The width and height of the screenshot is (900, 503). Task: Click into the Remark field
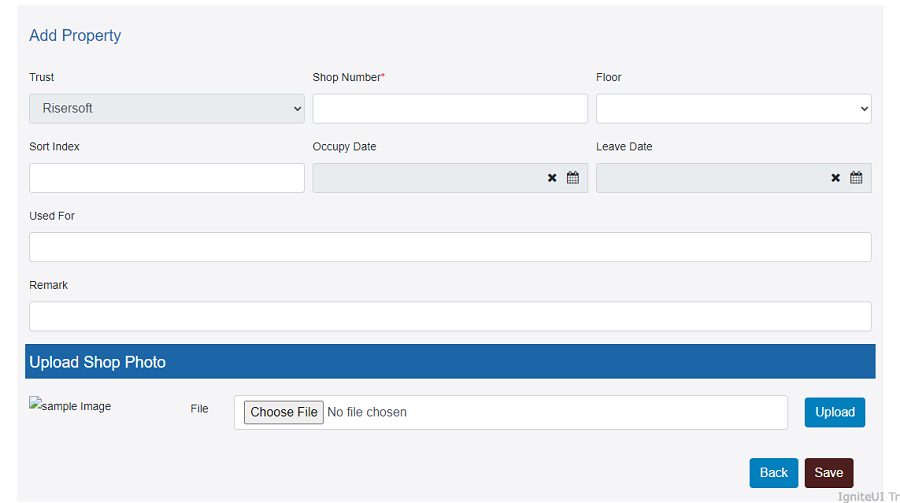(450, 316)
